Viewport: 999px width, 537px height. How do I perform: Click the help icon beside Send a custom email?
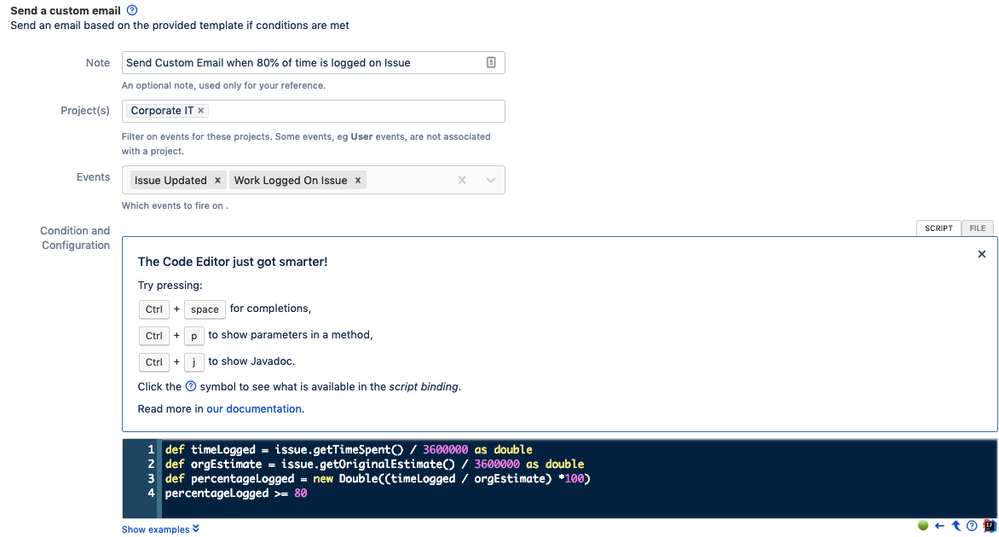(132, 10)
